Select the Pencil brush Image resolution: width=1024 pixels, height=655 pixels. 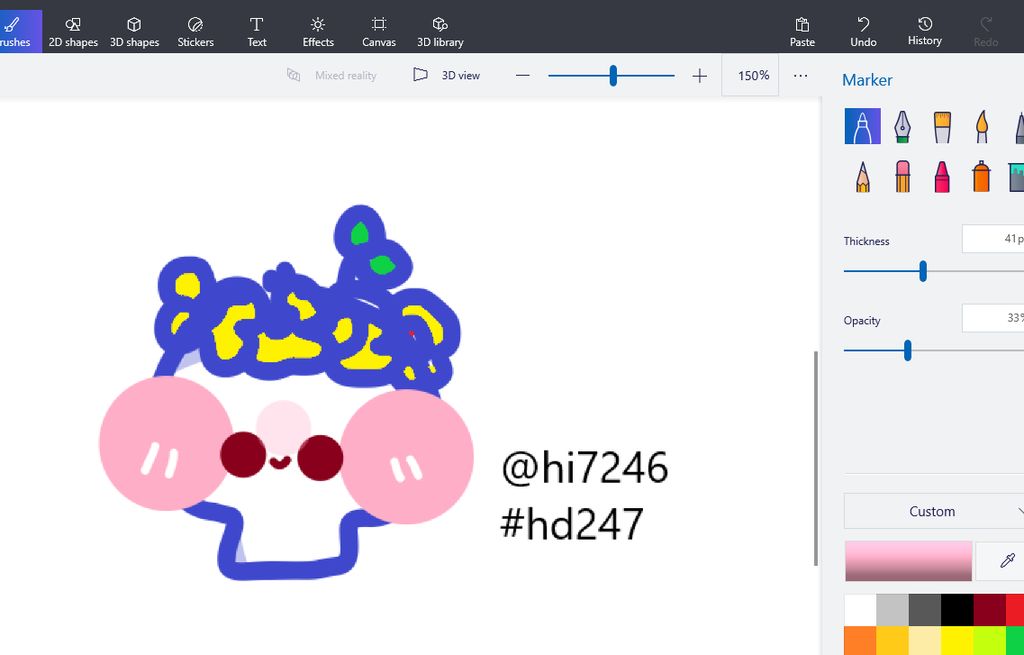(863, 176)
